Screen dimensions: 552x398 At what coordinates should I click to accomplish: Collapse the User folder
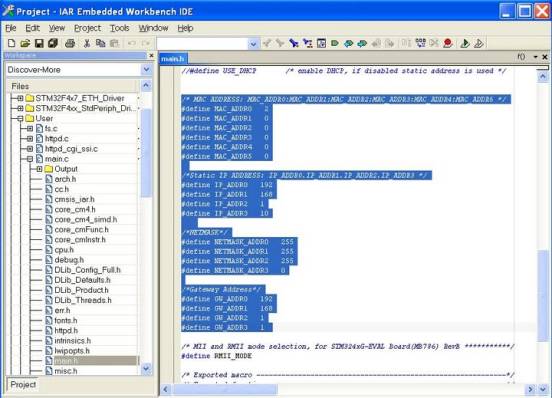click(20, 119)
